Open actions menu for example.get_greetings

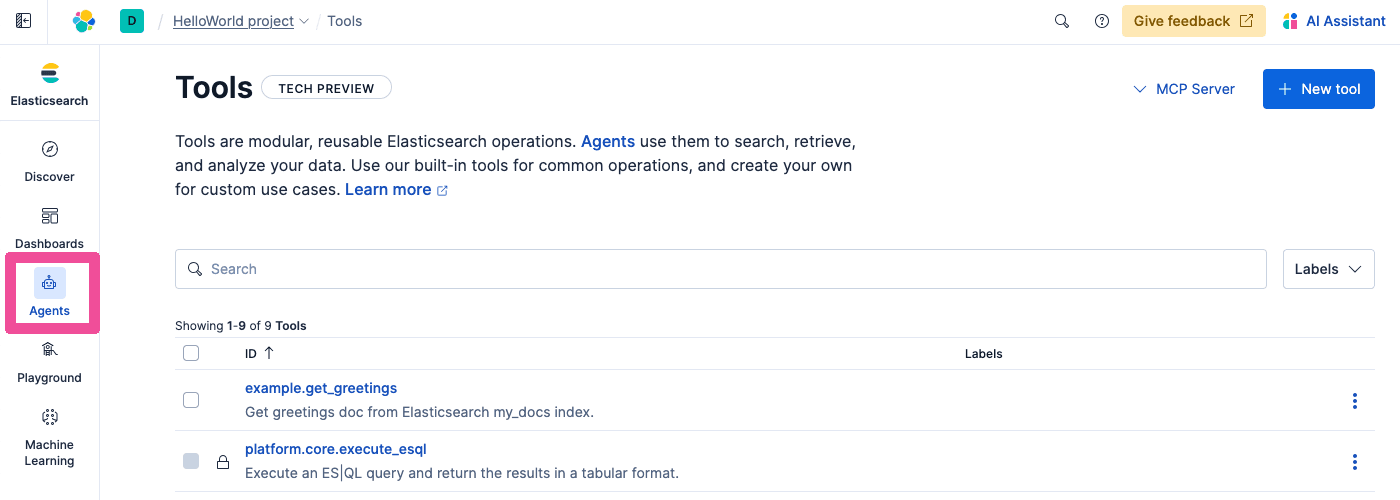coord(1355,400)
